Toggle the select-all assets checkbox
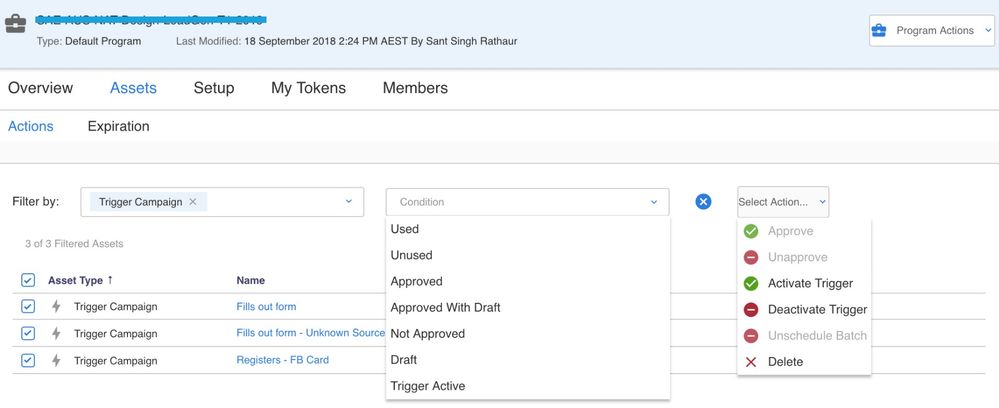The width and height of the screenshot is (999, 408). click(x=28, y=281)
